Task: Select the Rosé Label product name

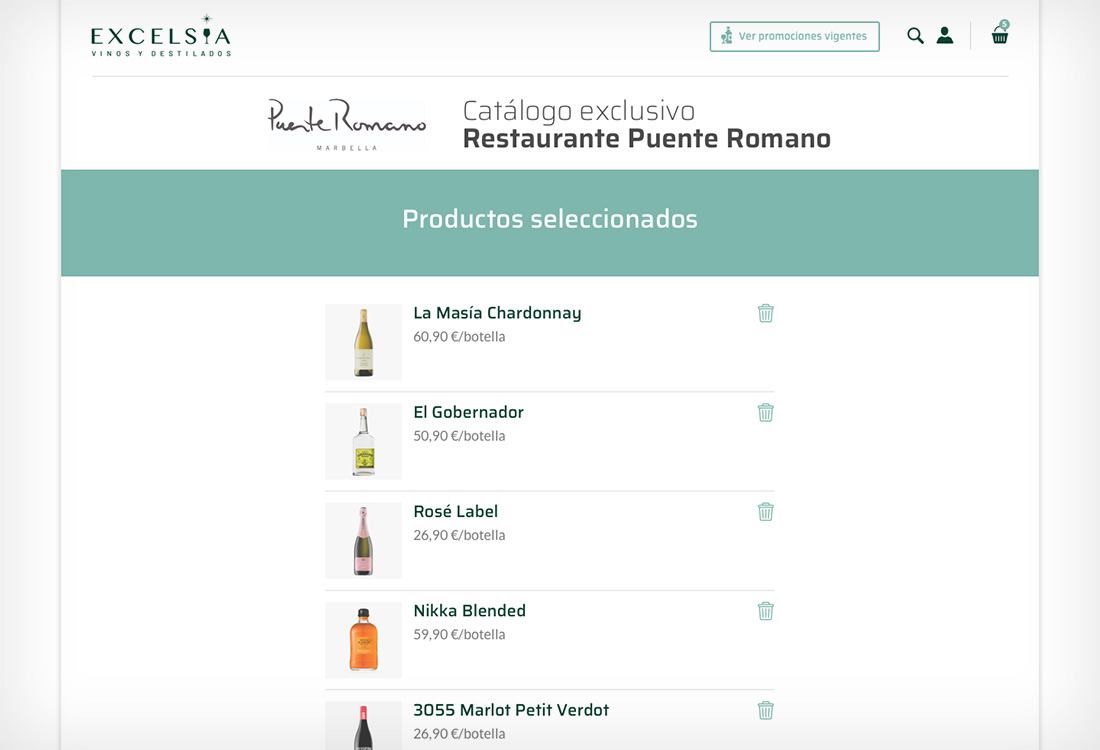Action: point(455,511)
